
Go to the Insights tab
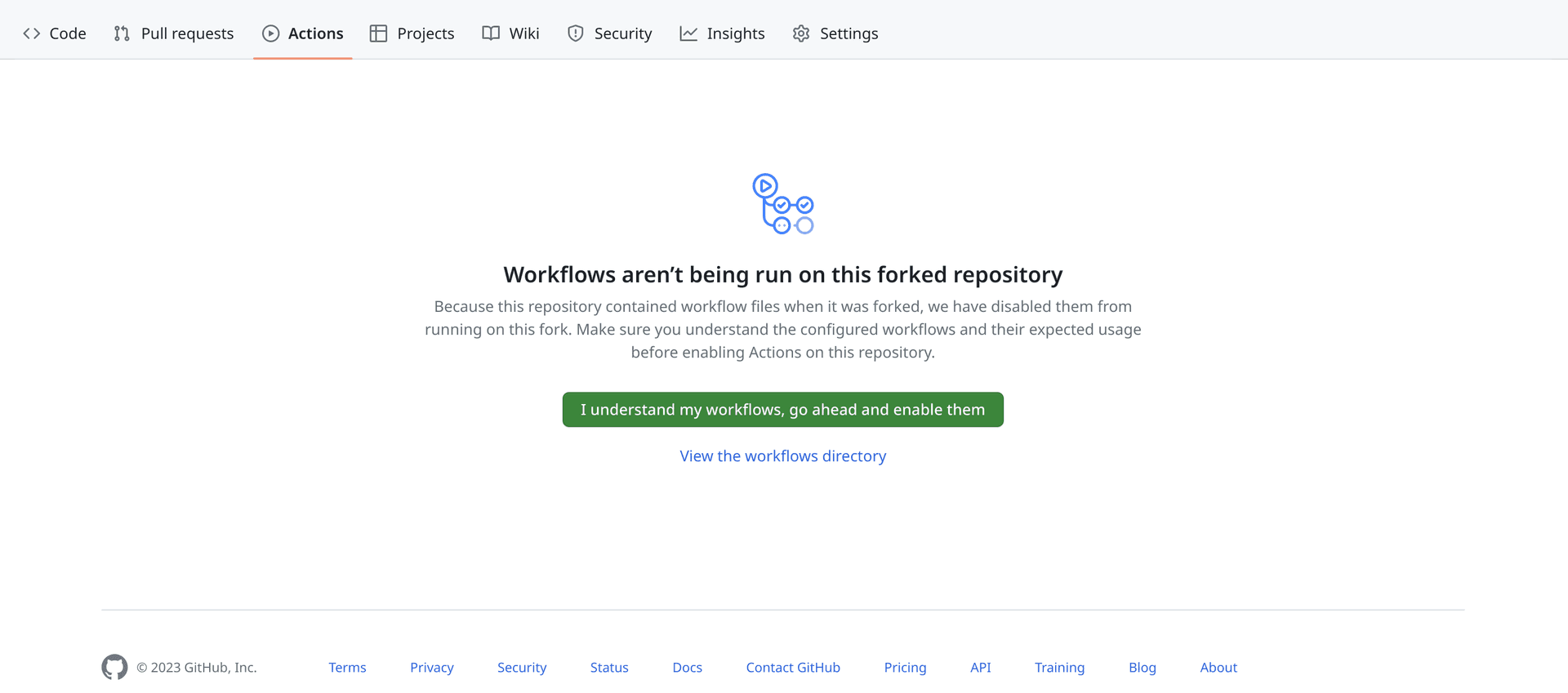(735, 33)
